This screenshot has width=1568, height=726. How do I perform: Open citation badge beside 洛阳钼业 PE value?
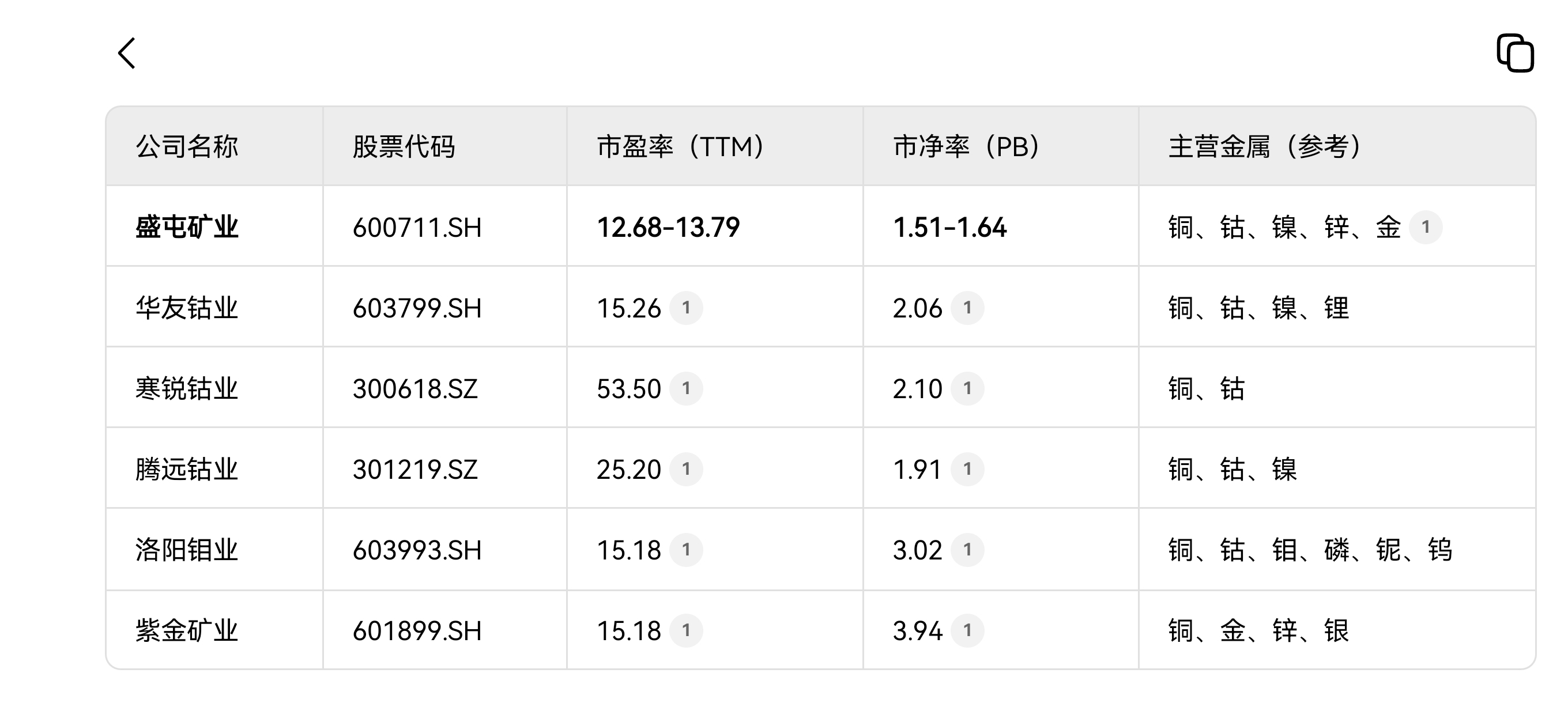click(686, 550)
